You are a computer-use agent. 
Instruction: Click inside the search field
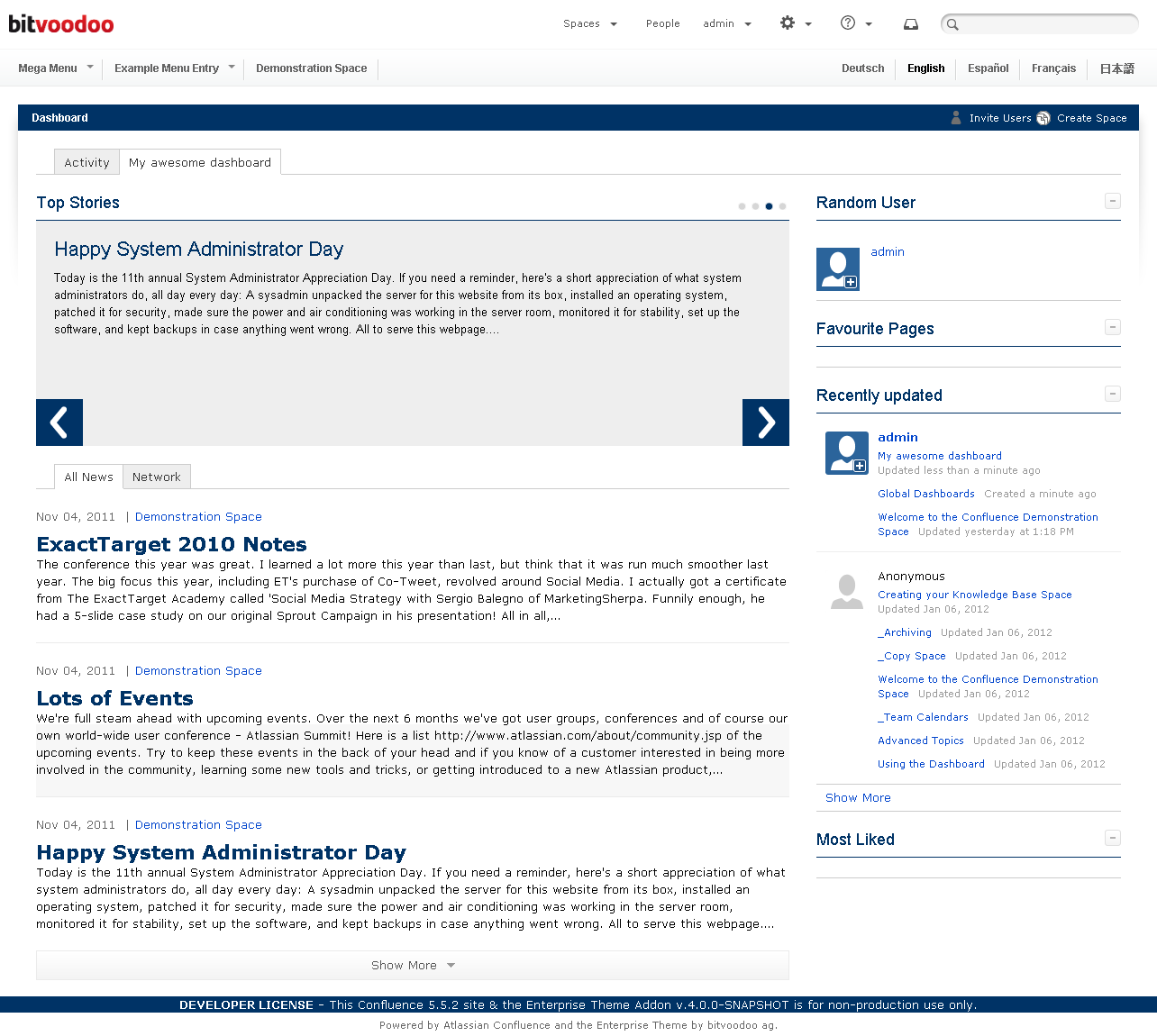coord(1036,23)
